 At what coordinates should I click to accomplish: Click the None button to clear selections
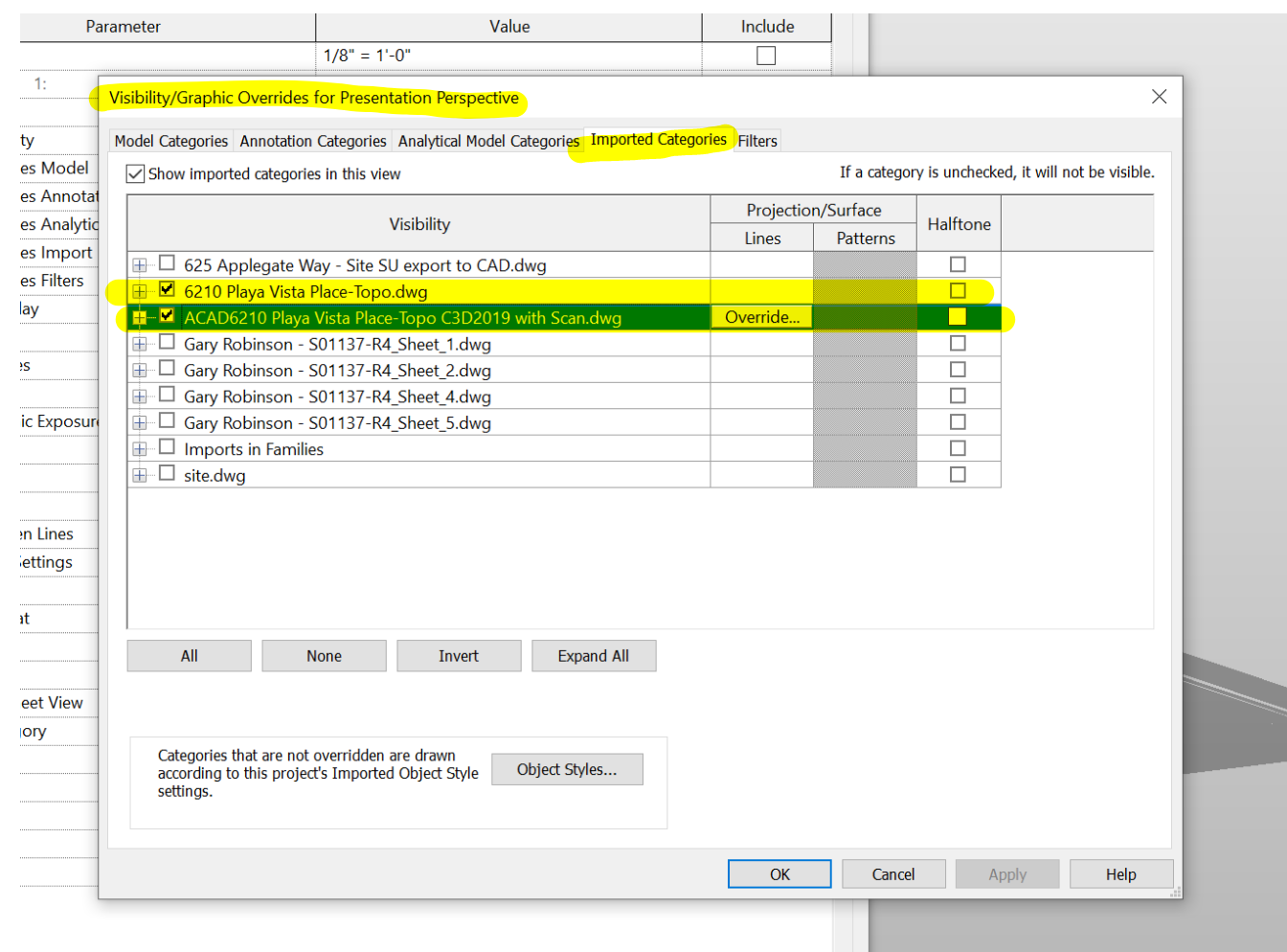tap(324, 655)
